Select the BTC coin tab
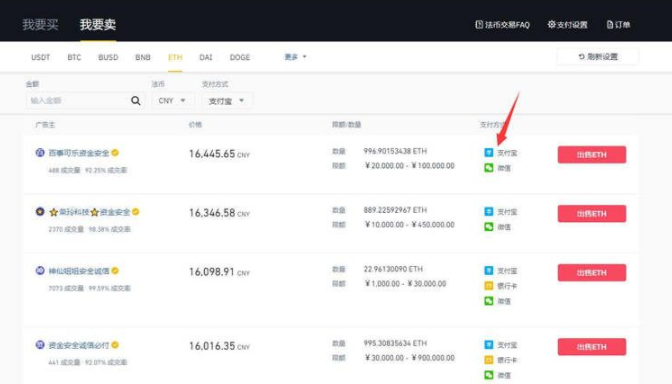 (x=74, y=57)
